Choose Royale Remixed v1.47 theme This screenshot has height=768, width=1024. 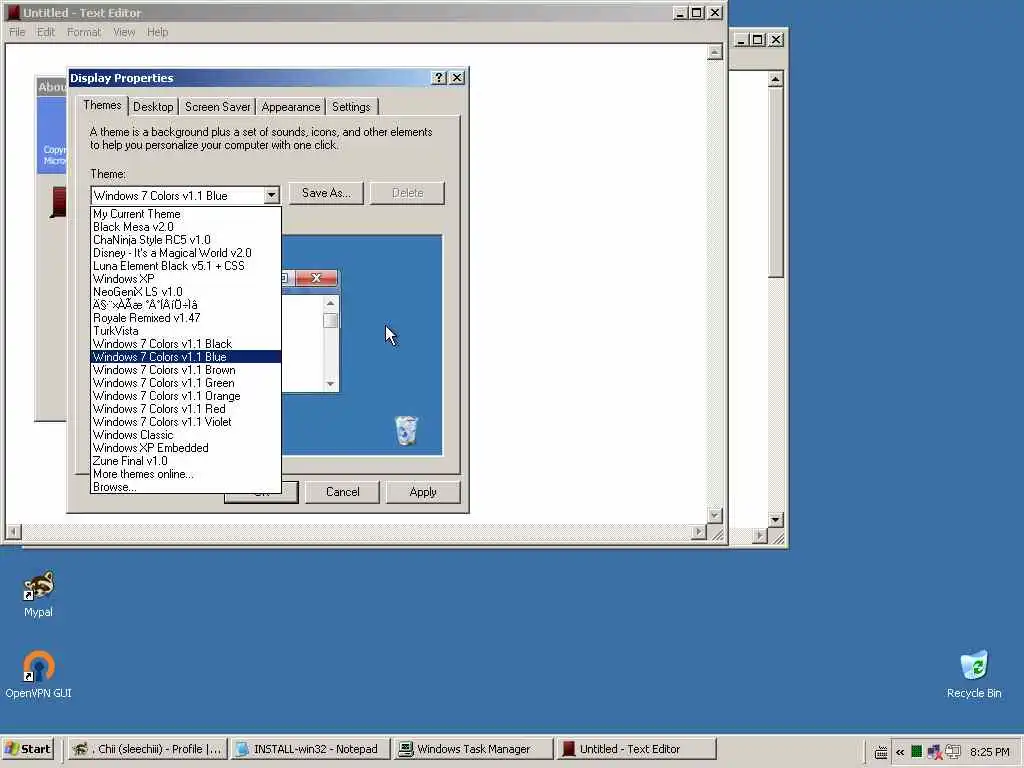[185, 318]
